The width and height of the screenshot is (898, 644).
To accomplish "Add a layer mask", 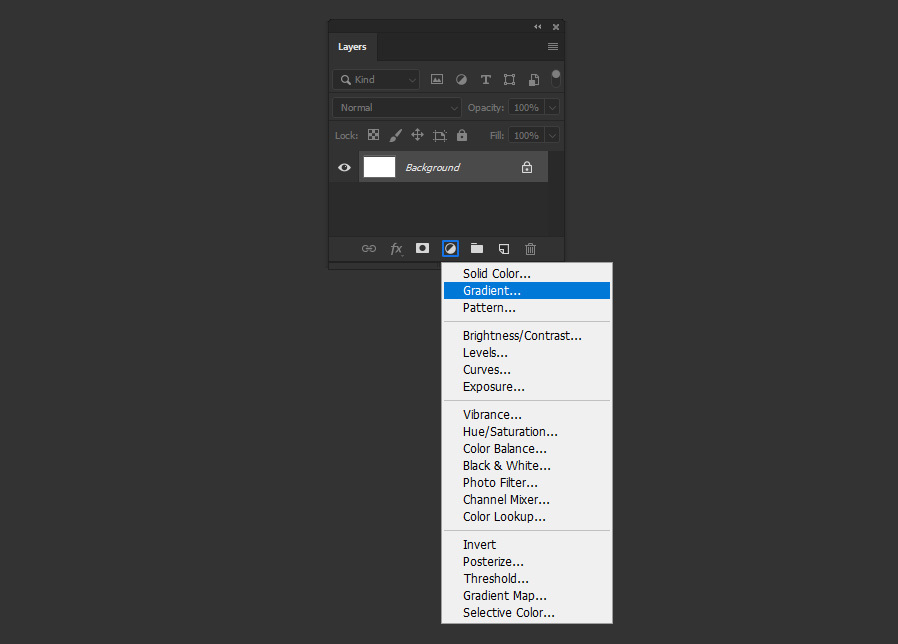I will tap(423, 248).
